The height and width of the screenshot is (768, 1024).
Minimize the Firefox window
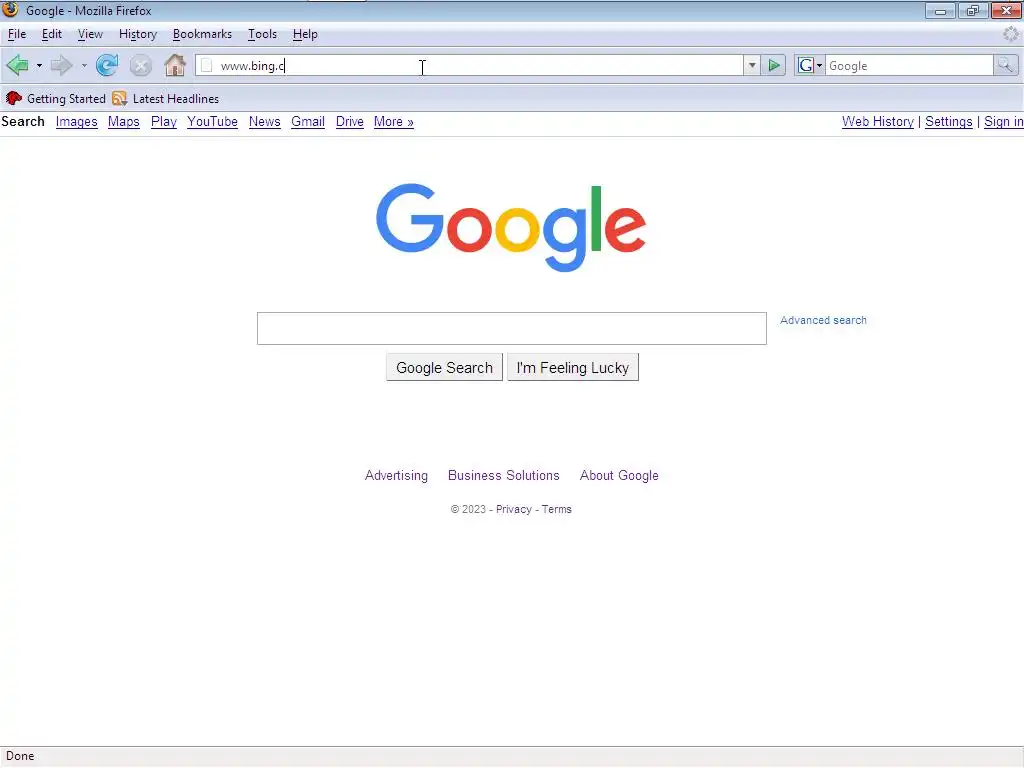point(940,10)
